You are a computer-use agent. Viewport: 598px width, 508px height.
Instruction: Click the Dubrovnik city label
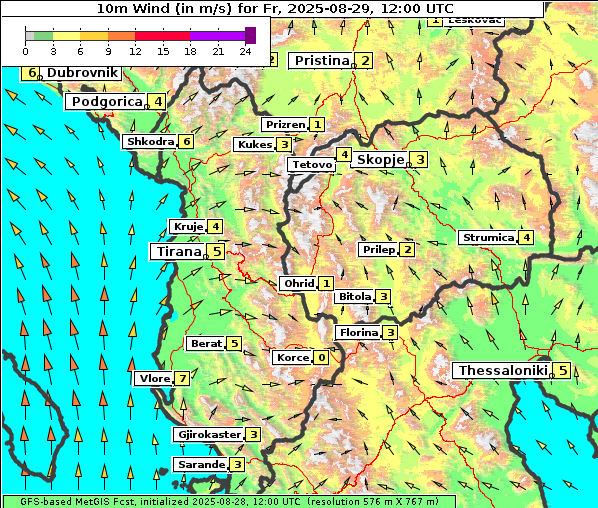click(x=82, y=72)
